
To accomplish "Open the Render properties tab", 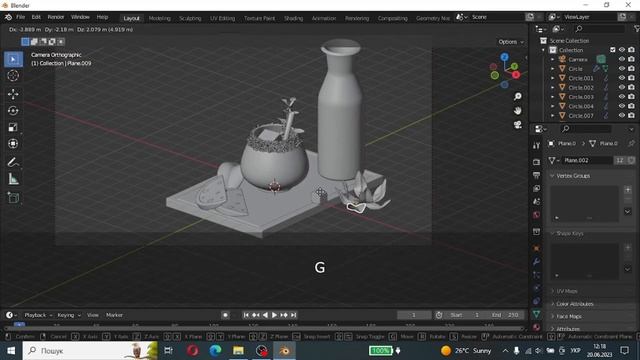I will tap(536, 162).
